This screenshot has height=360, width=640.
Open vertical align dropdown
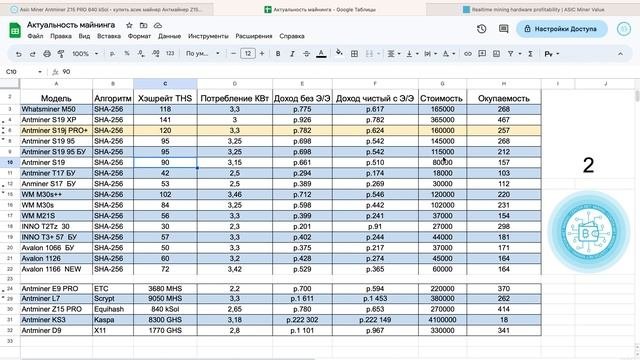[x=412, y=53]
